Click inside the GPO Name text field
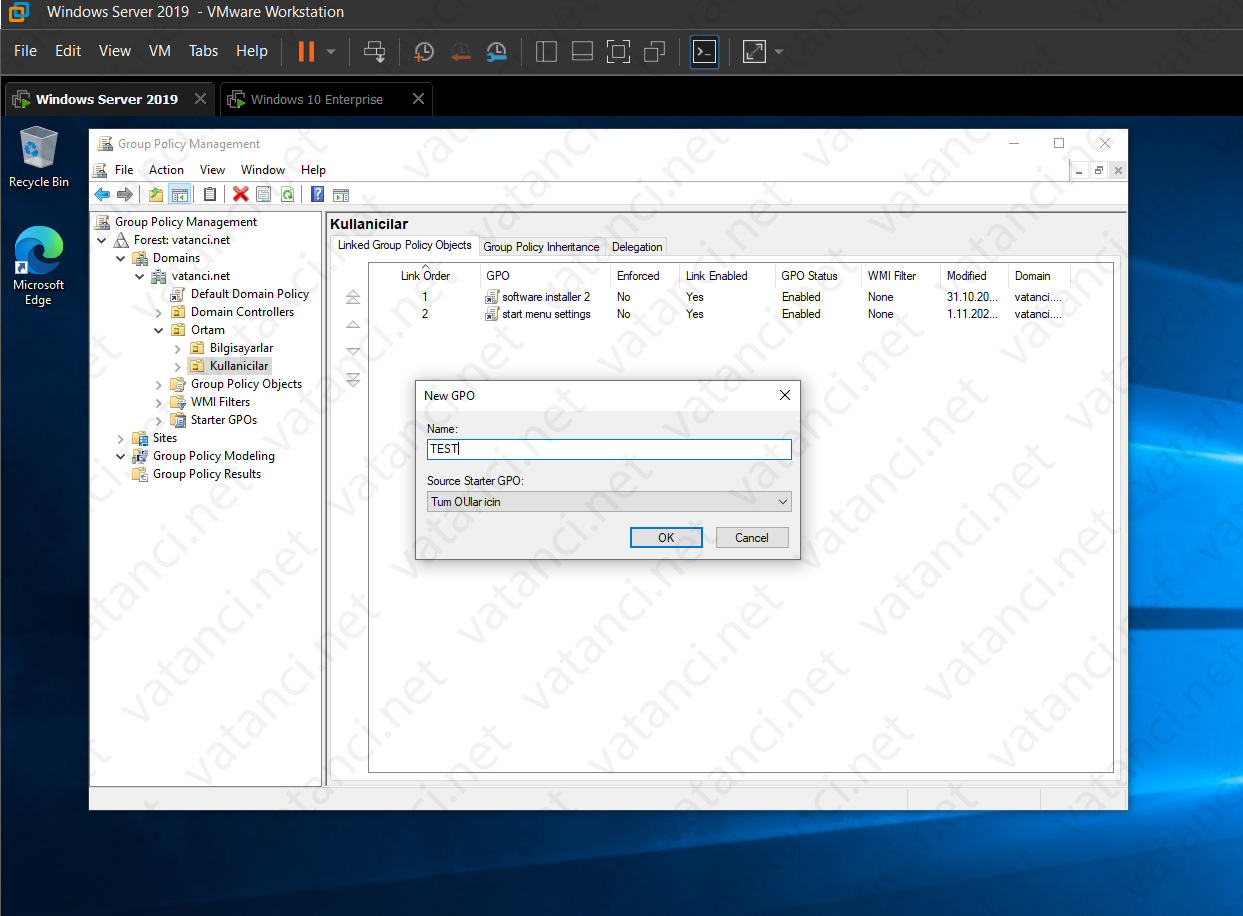 [x=609, y=449]
